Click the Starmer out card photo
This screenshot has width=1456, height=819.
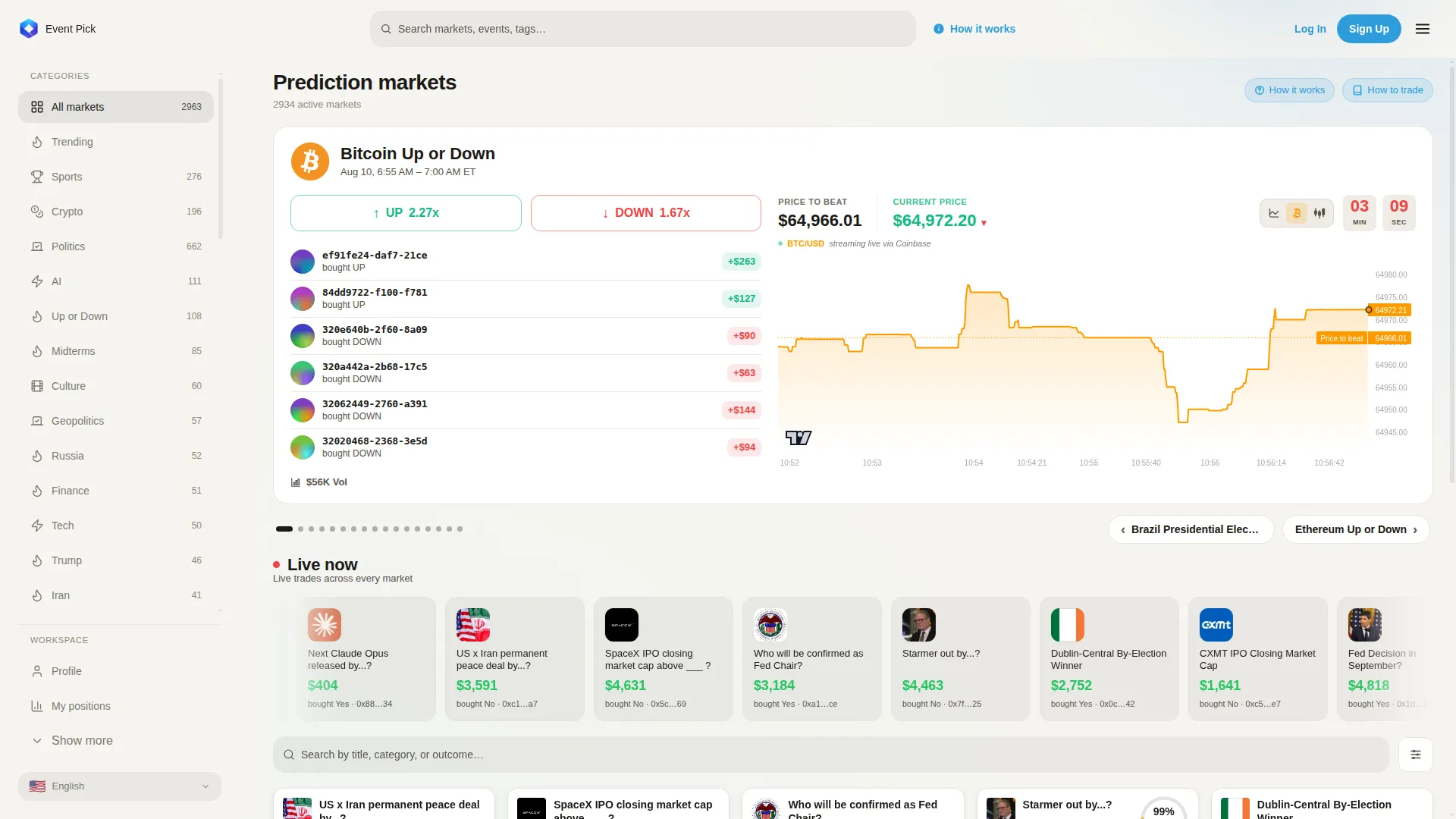pyautogui.click(x=919, y=625)
